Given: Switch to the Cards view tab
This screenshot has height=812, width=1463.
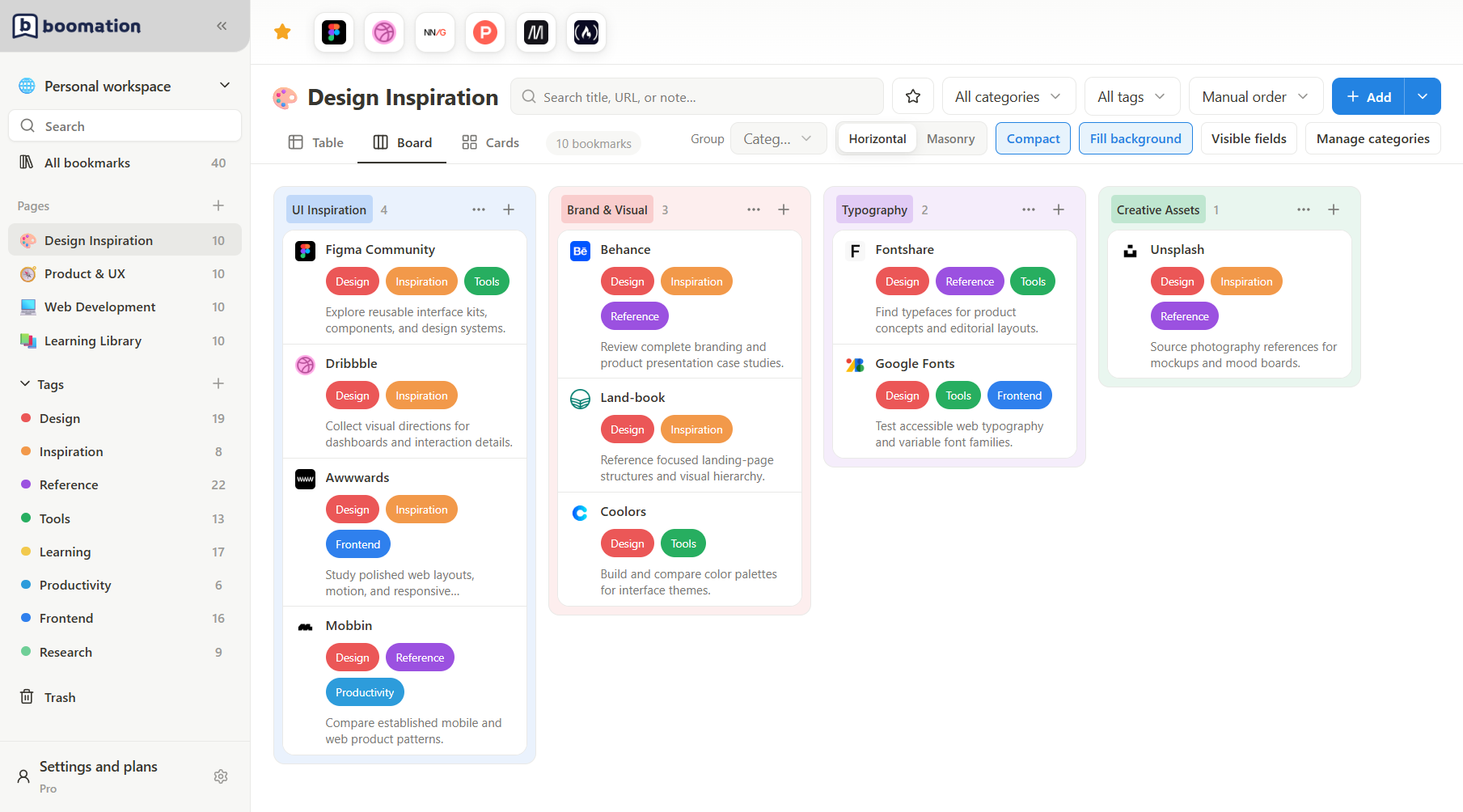Looking at the screenshot, I should click(490, 142).
